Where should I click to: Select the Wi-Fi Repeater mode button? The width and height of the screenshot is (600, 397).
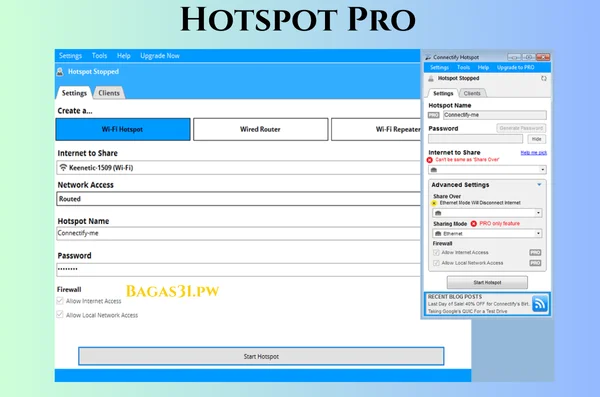pyautogui.click(x=376, y=129)
